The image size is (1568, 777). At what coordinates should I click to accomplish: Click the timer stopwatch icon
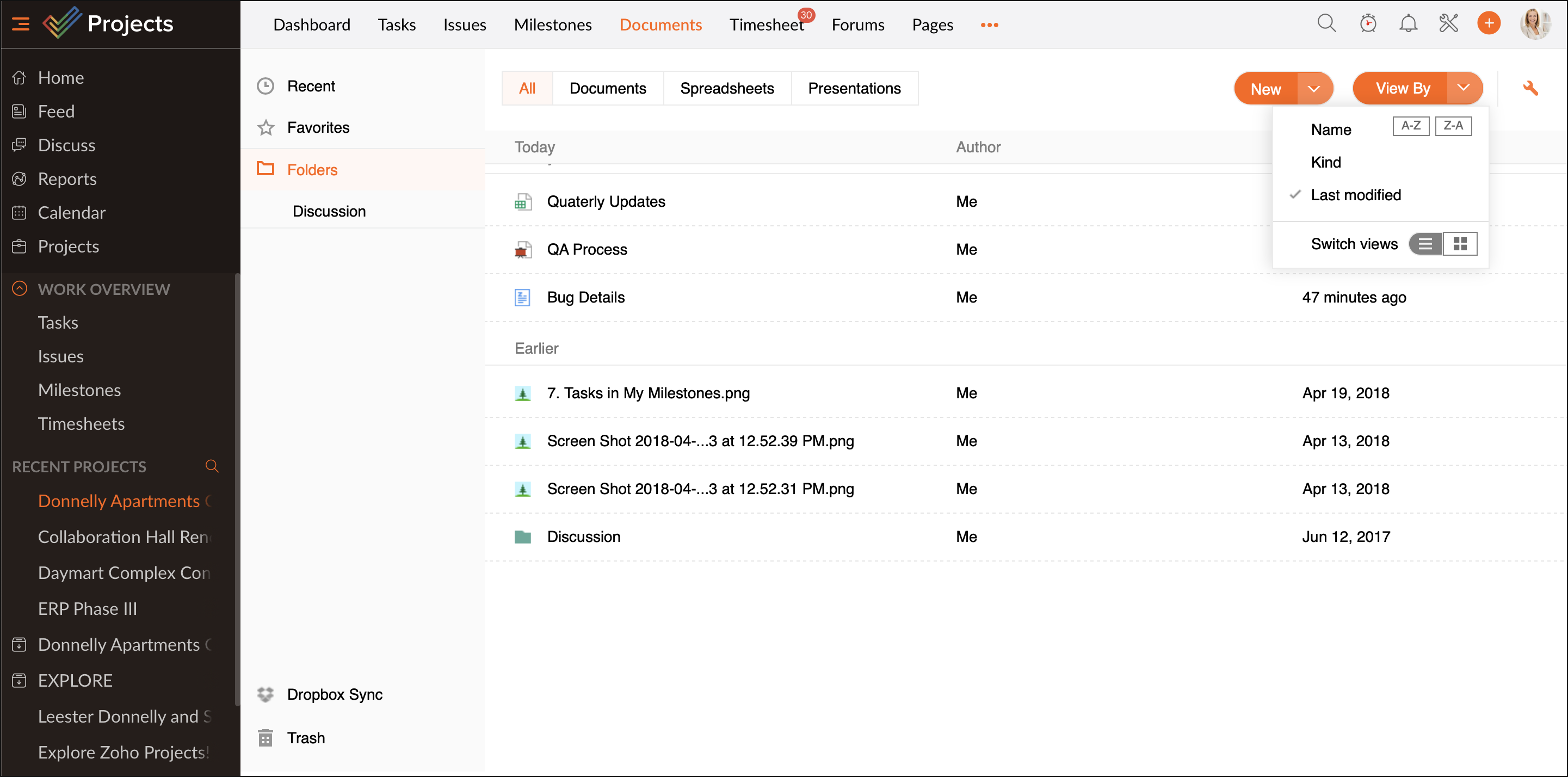click(x=1368, y=24)
